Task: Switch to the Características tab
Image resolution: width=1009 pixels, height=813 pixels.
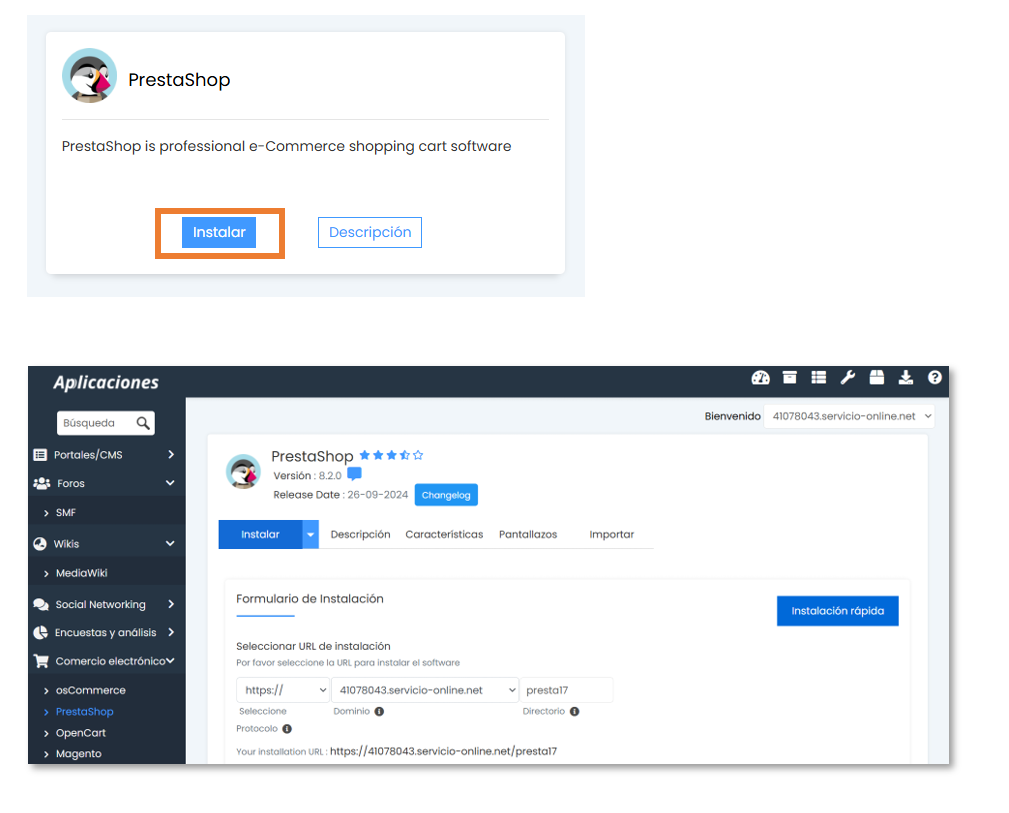Action: (444, 534)
